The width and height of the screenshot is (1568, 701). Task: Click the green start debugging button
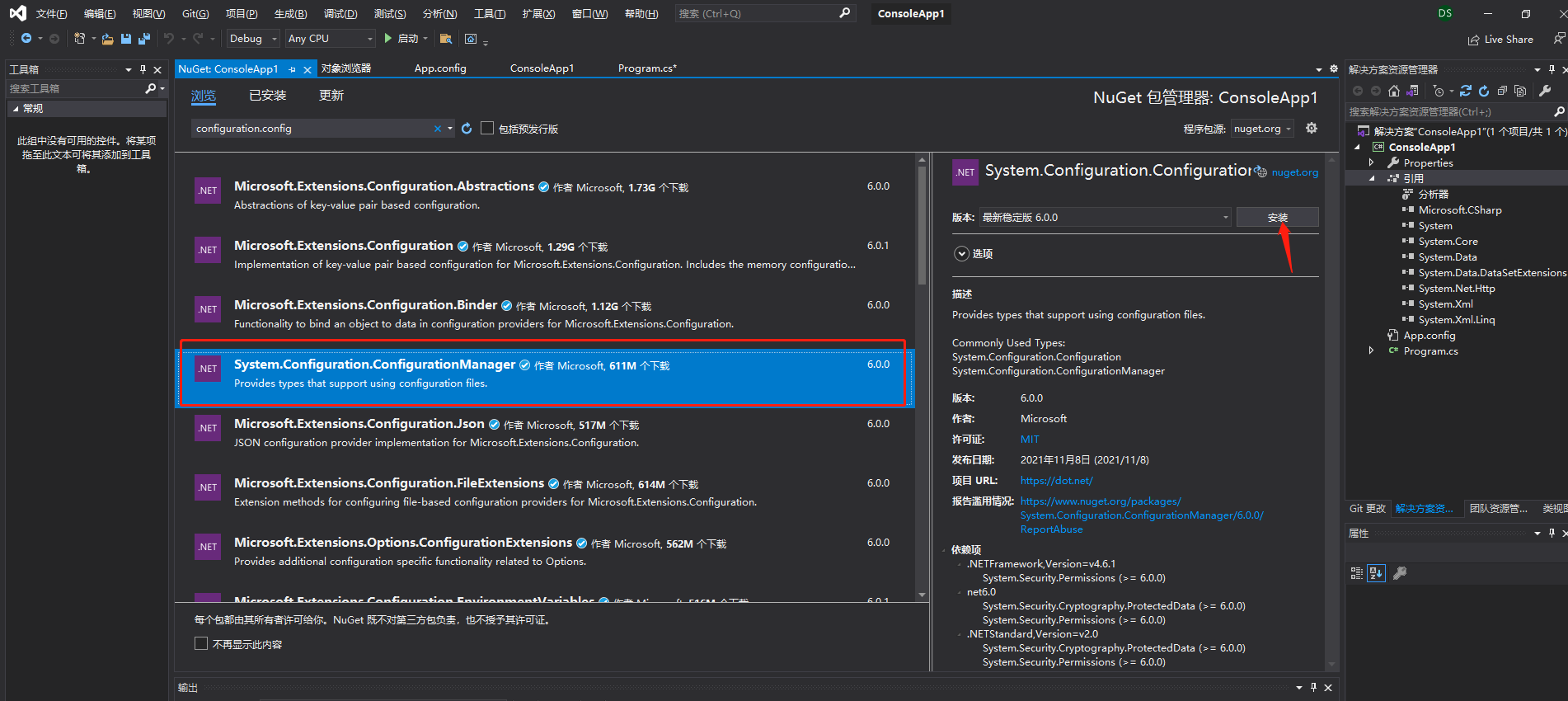pyautogui.click(x=388, y=39)
